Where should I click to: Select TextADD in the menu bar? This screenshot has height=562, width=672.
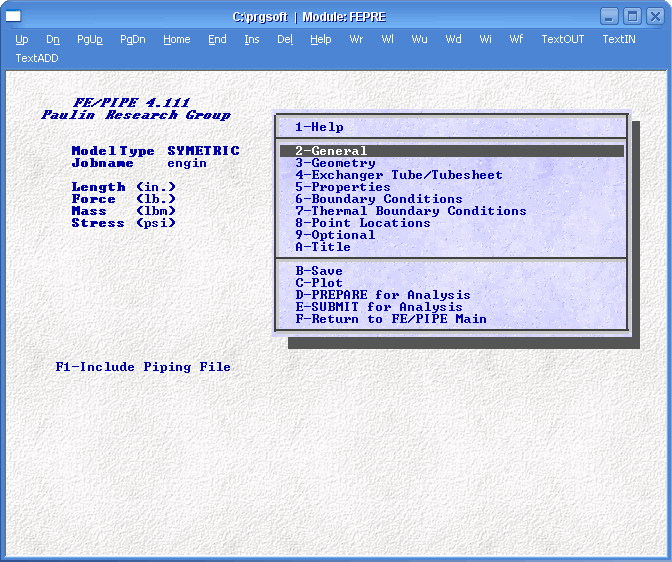pos(37,58)
